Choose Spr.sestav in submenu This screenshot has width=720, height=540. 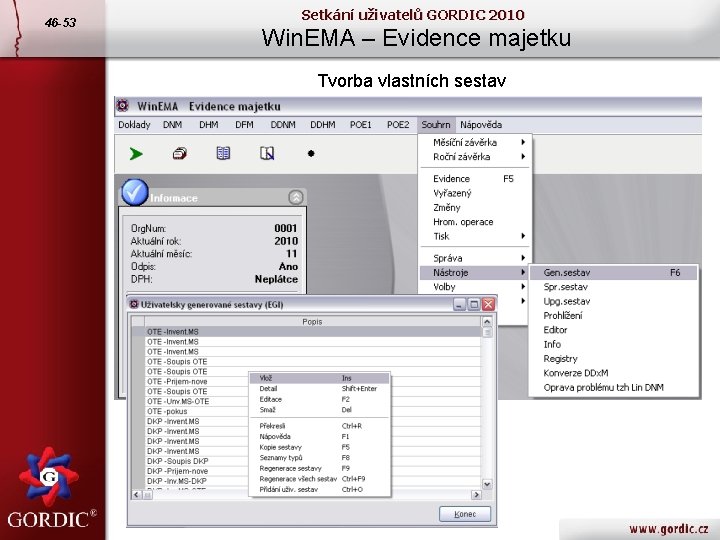coord(613,287)
